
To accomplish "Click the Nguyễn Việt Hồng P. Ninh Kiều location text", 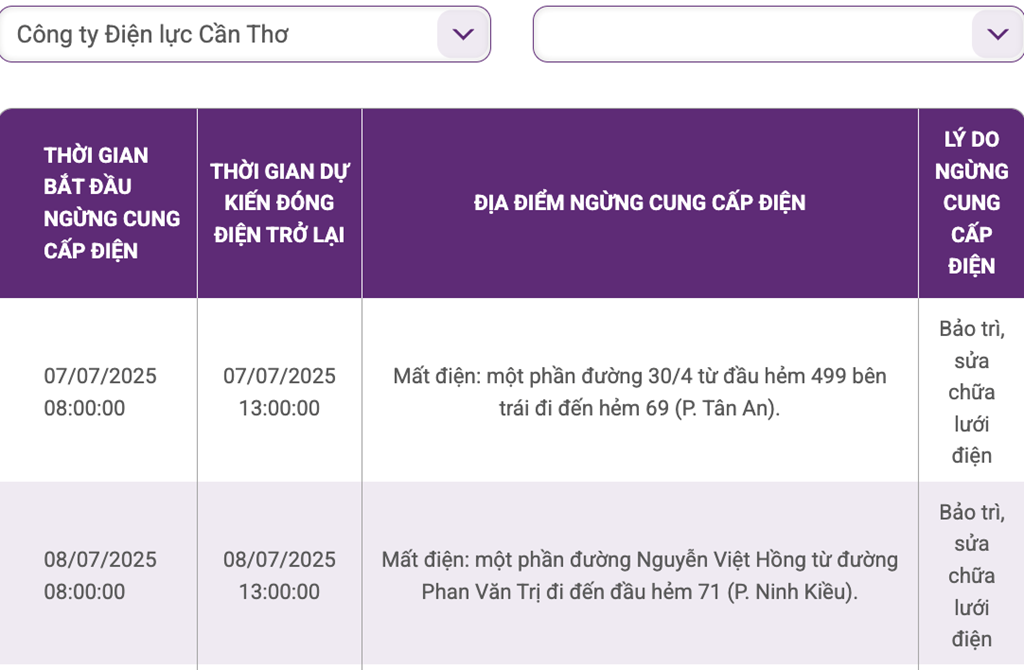I will point(639,575).
